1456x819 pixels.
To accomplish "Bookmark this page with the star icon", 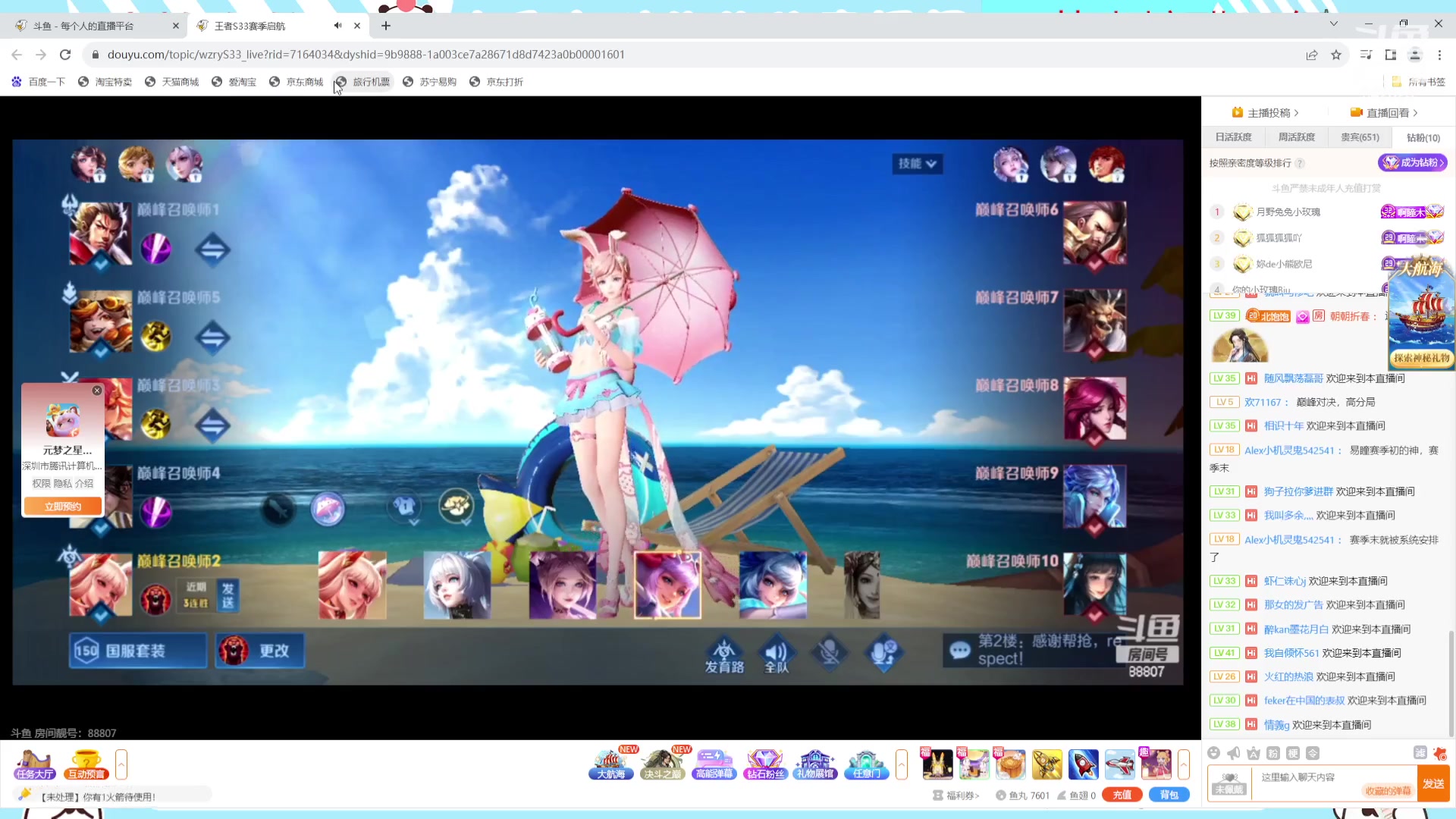I will [1336, 55].
